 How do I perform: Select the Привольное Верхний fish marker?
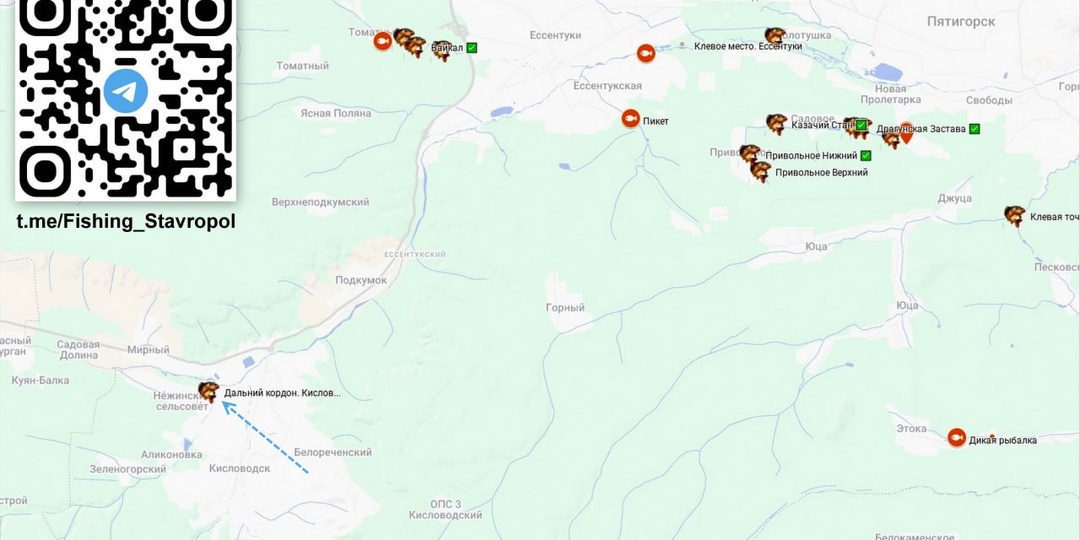pos(760,171)
